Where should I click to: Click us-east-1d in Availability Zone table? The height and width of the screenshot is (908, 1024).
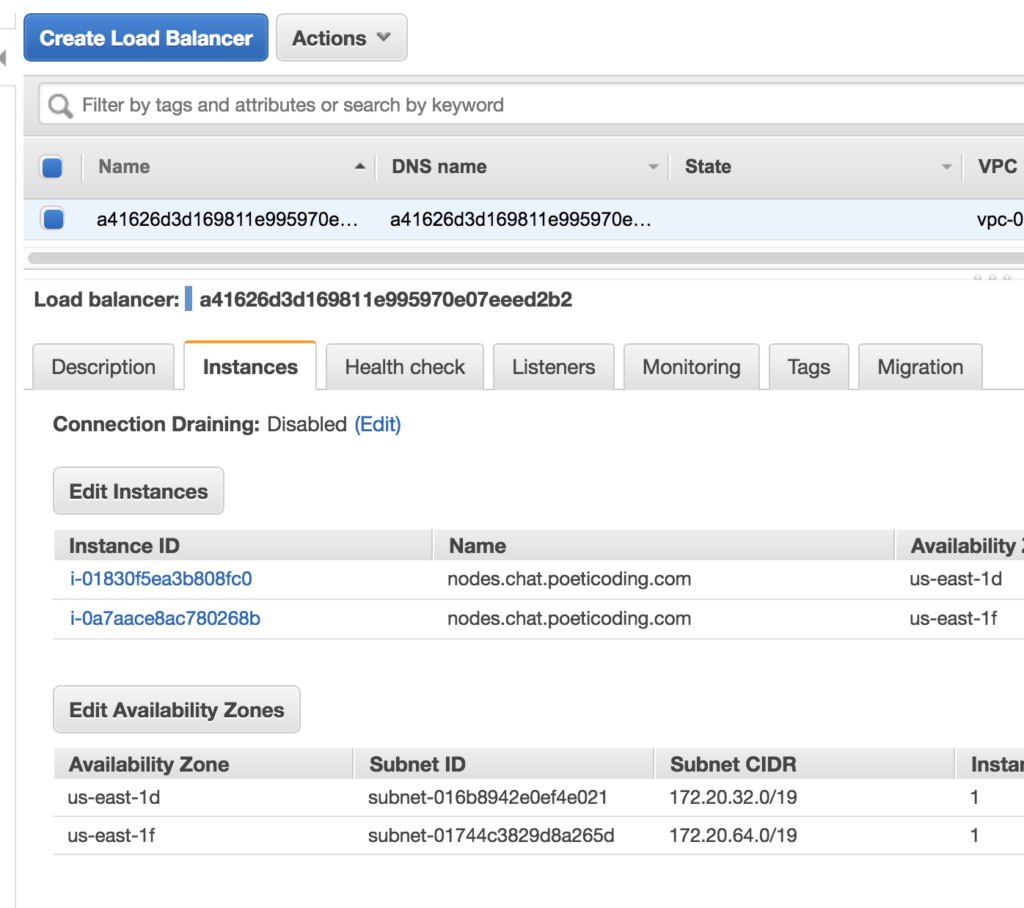114,798
